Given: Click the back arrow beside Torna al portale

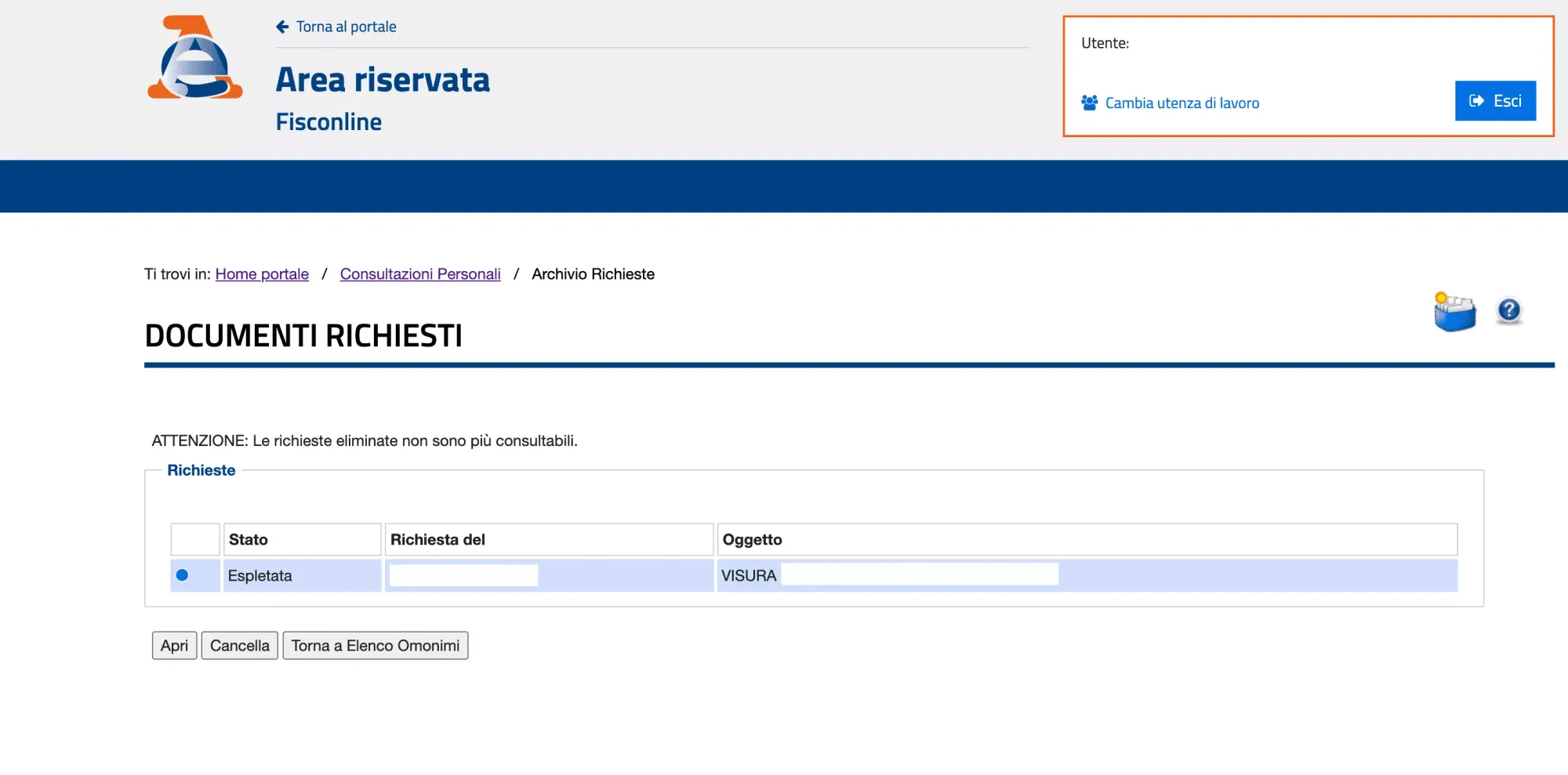Looking at the screenshot, I should pos(281,26).
